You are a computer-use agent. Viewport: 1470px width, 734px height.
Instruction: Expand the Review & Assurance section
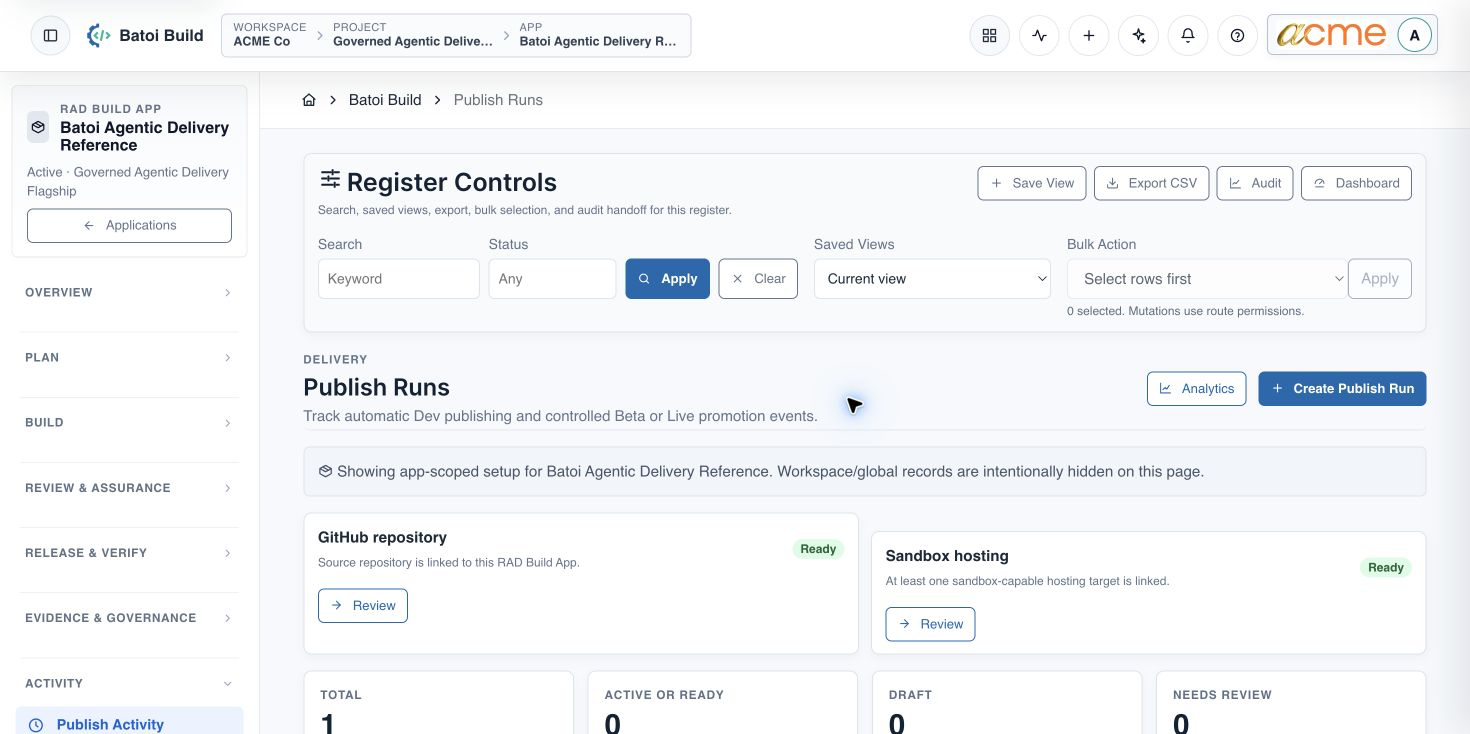pyautogui.click(x=129, y=488)
